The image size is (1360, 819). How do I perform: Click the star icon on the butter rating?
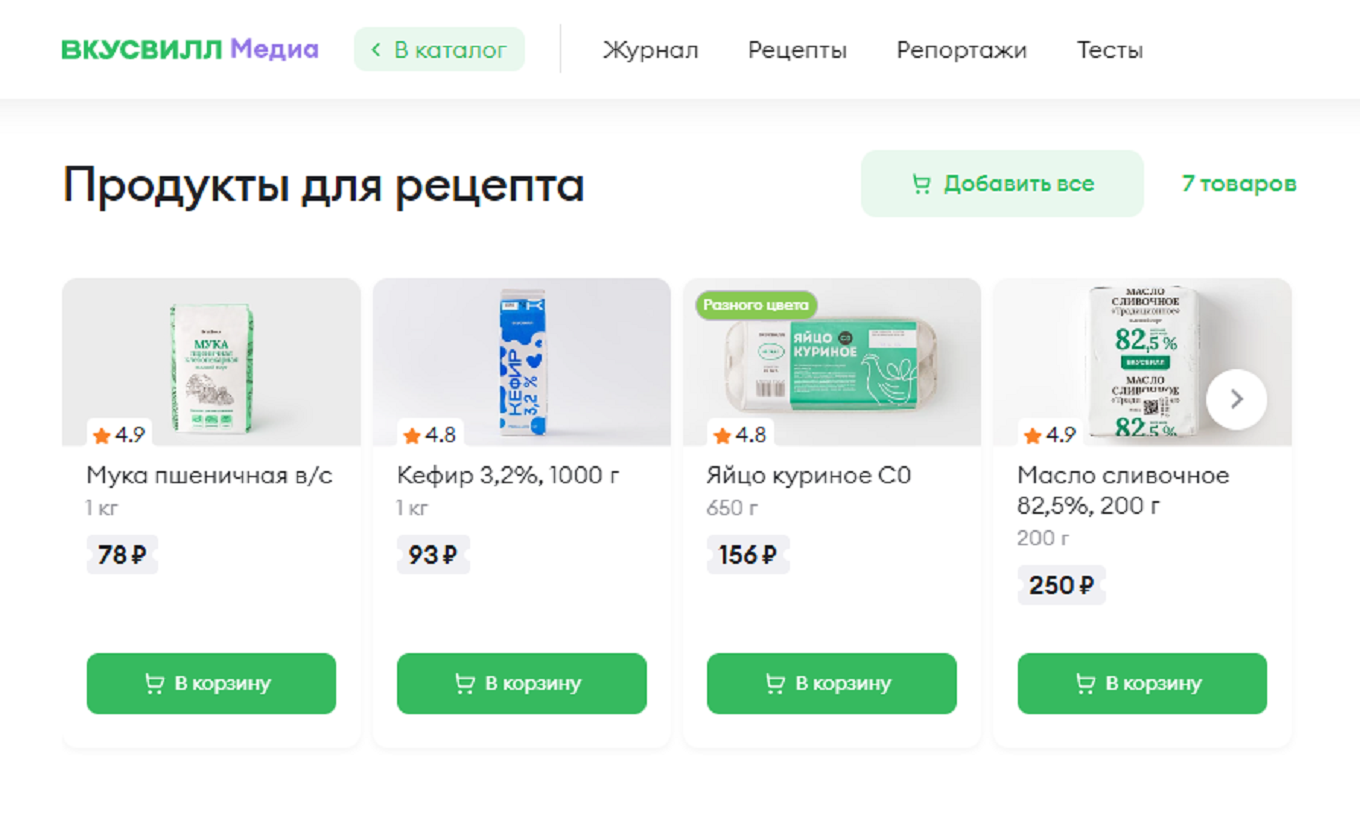(x=1032, y=435)
